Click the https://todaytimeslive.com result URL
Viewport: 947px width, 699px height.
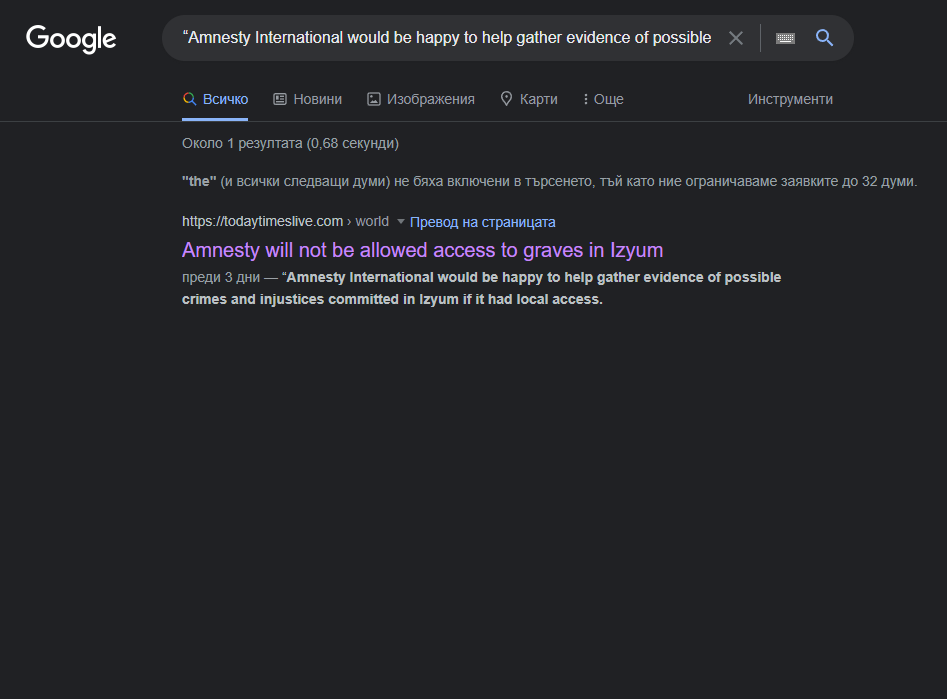262,222
